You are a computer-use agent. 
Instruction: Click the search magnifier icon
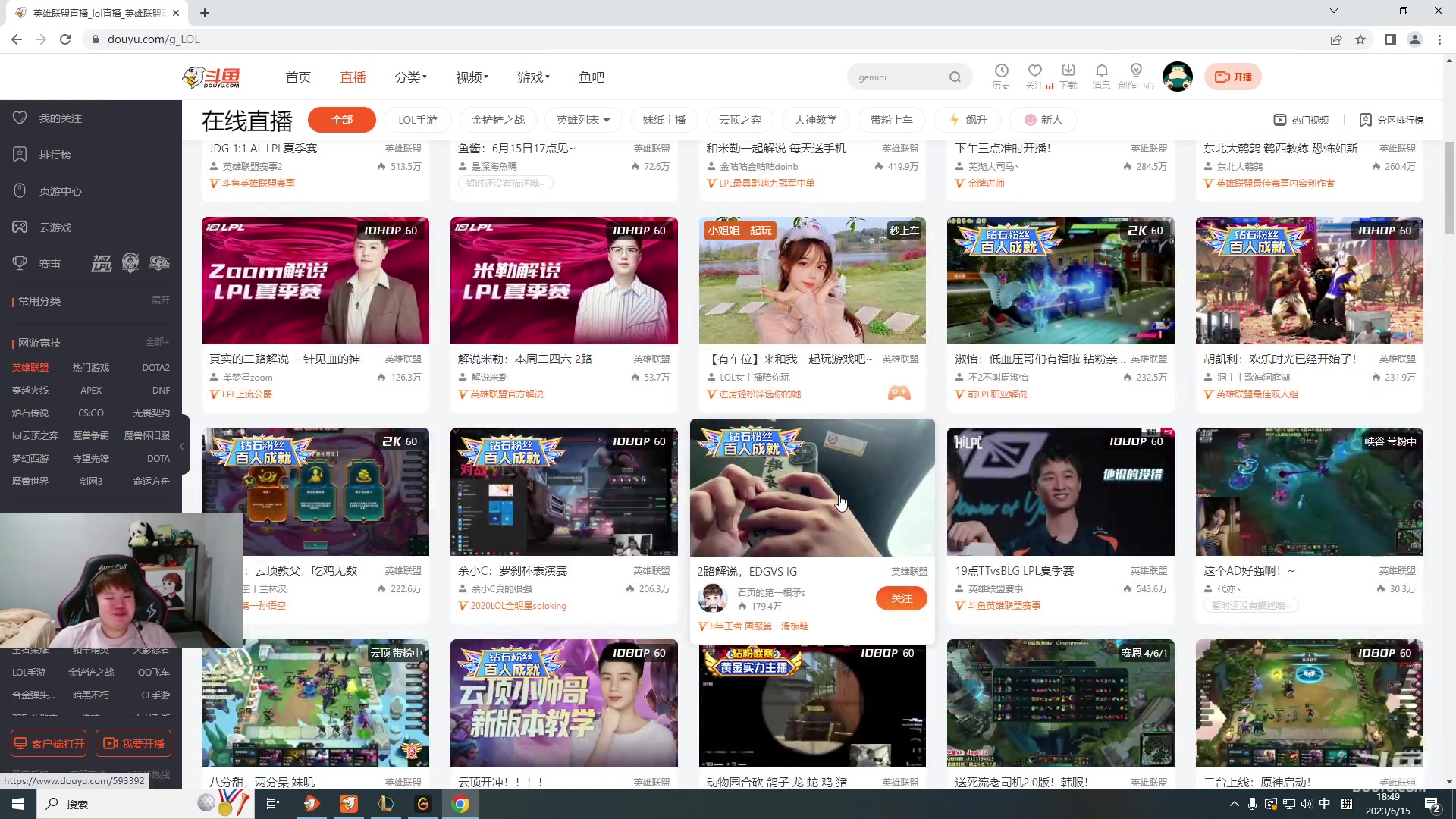(x=955, y=77)
